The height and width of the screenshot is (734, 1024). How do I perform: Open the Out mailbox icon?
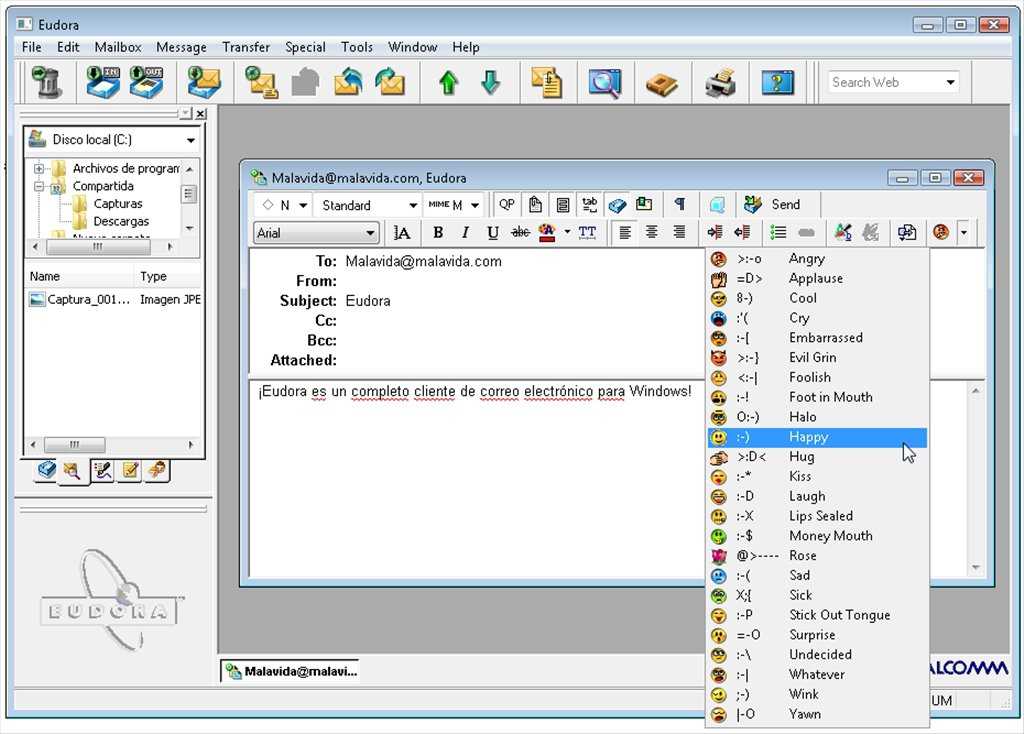pyautogui.click(x=146, y=82)
